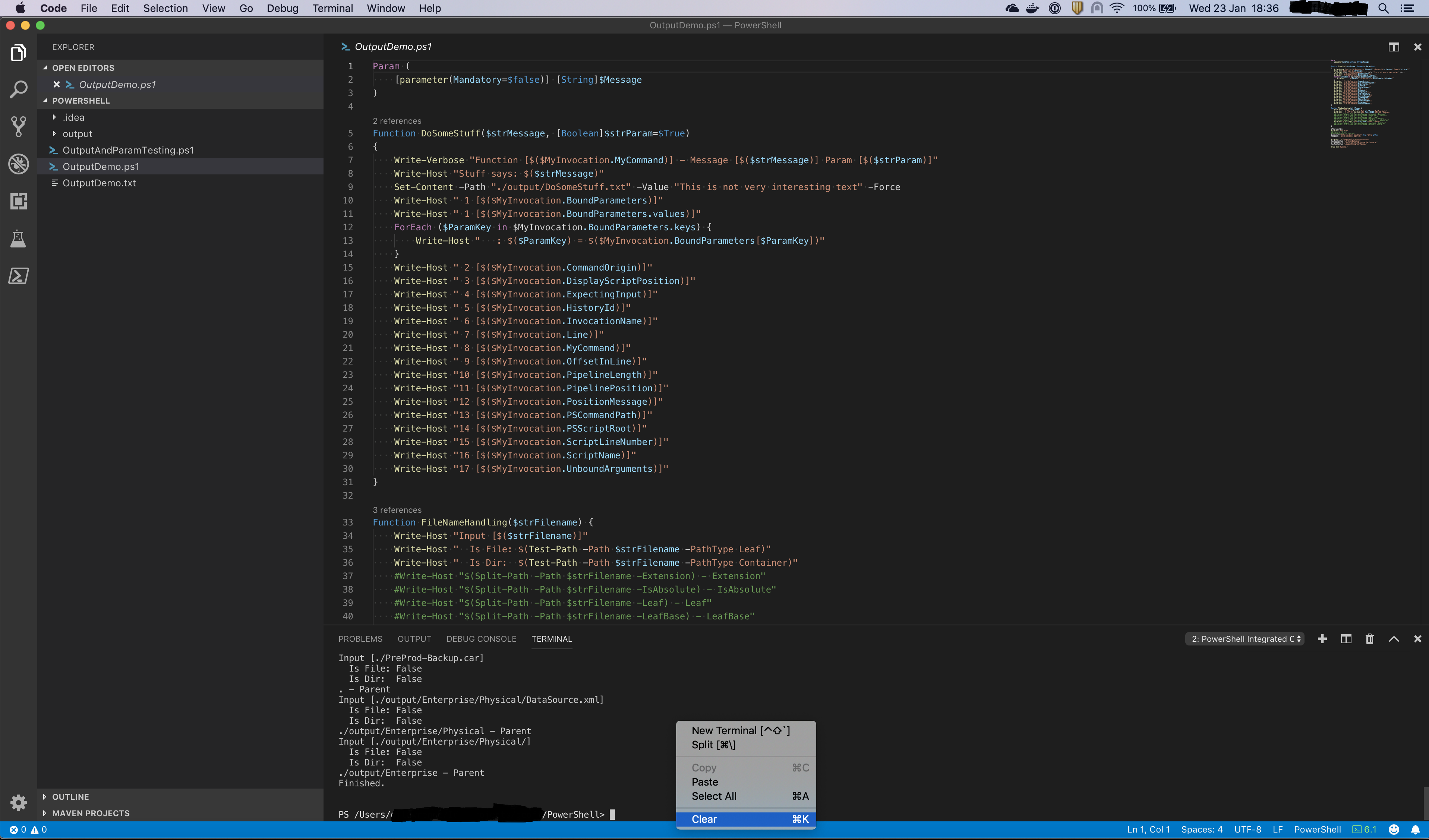Viewport: 1429px width, 840px height.
Task: Open the Test beaker view
Action: pos(18,239)
